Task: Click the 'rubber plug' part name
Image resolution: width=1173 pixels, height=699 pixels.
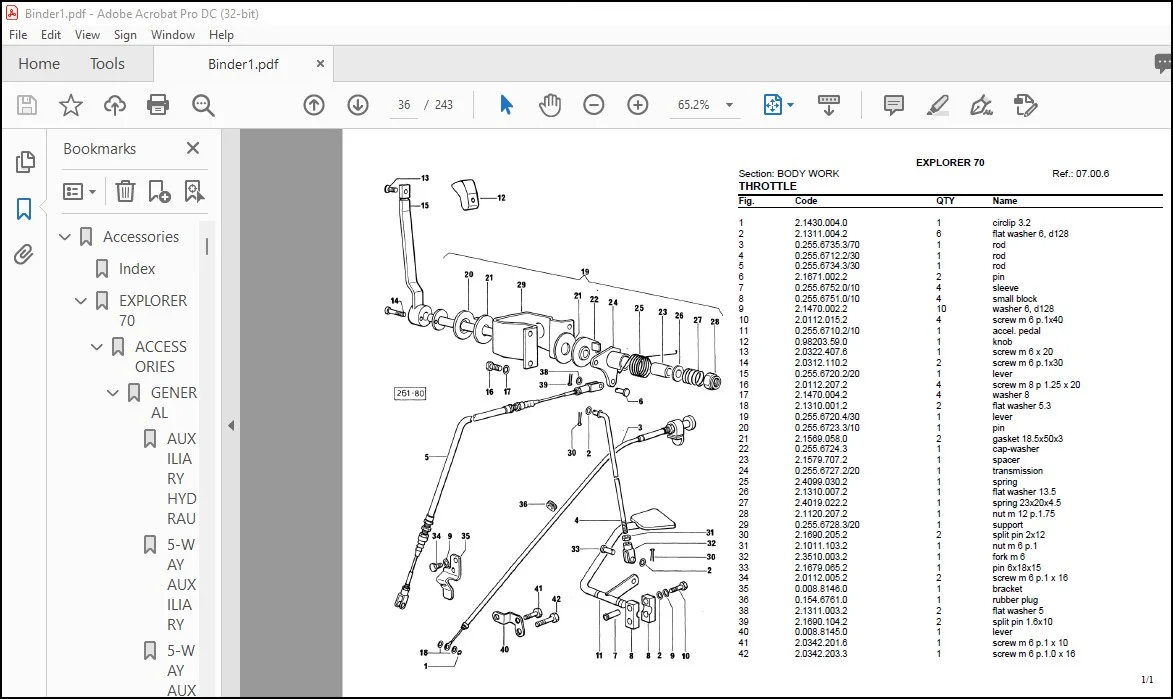Action: point(1015,600)
